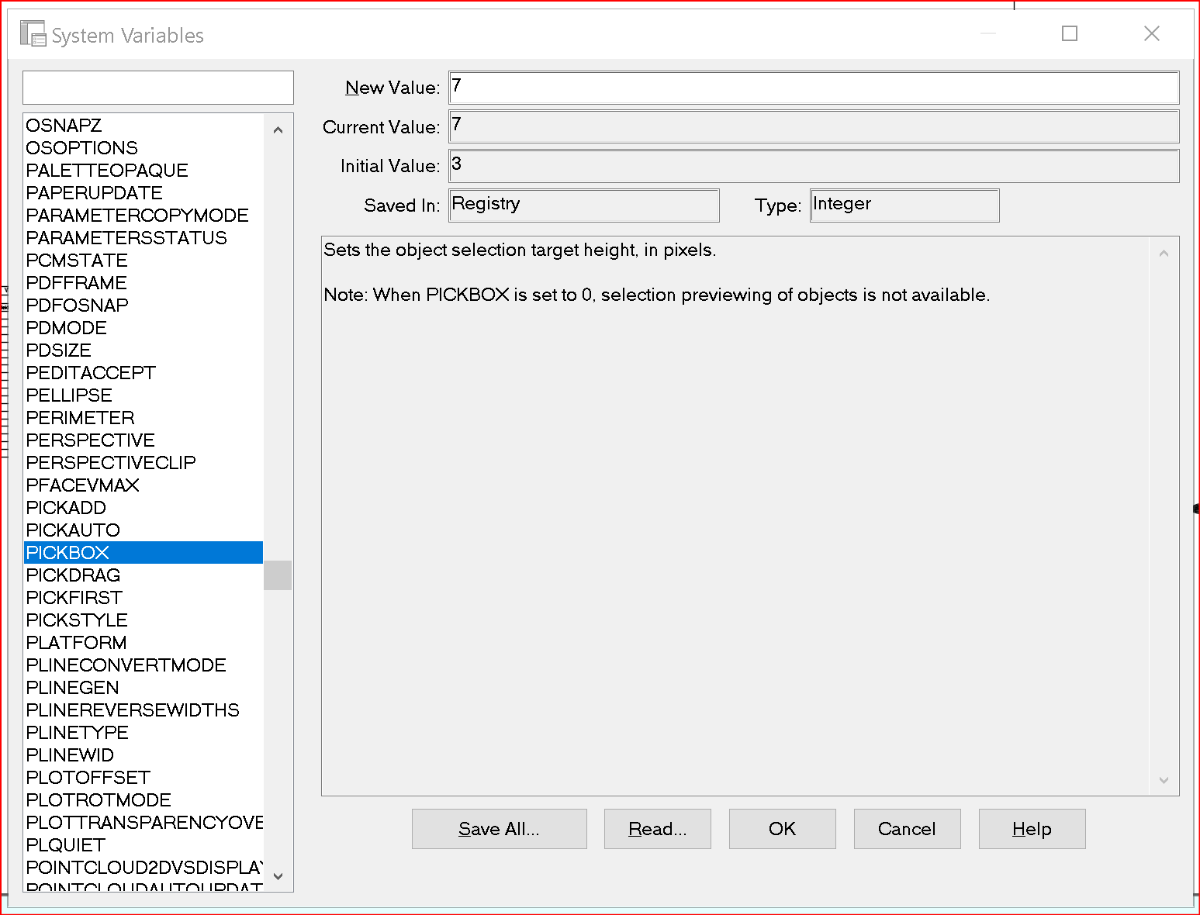Click the Cancel button
The height and width of the screenshot is (915, 1200).
coord(907,829)
